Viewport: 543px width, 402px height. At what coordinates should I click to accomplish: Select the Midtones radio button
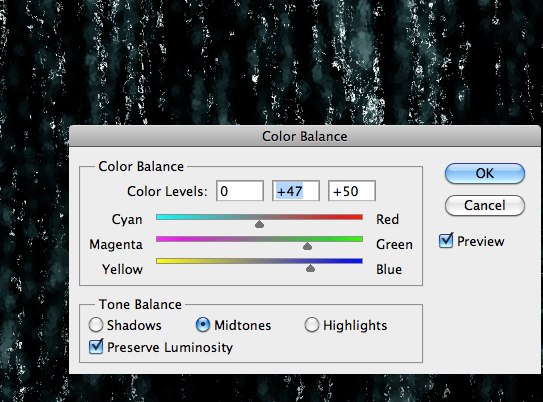click(x=203, y=325)
